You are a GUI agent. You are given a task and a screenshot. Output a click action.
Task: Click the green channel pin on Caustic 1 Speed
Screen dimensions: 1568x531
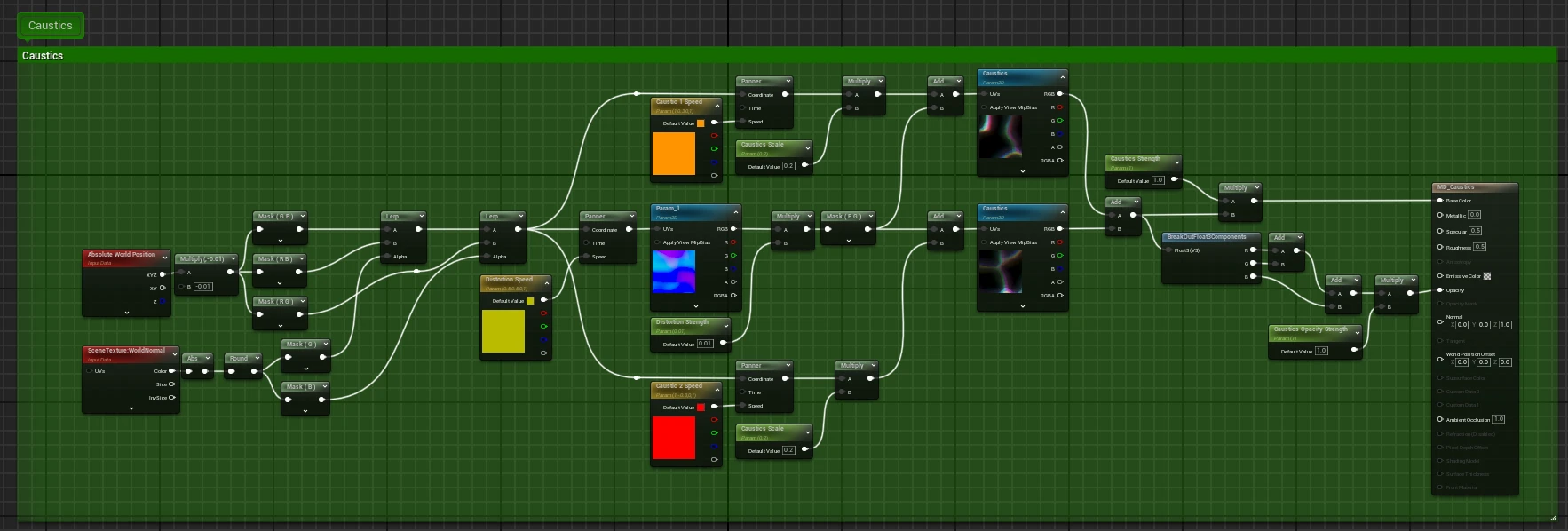tap(714, 149)
